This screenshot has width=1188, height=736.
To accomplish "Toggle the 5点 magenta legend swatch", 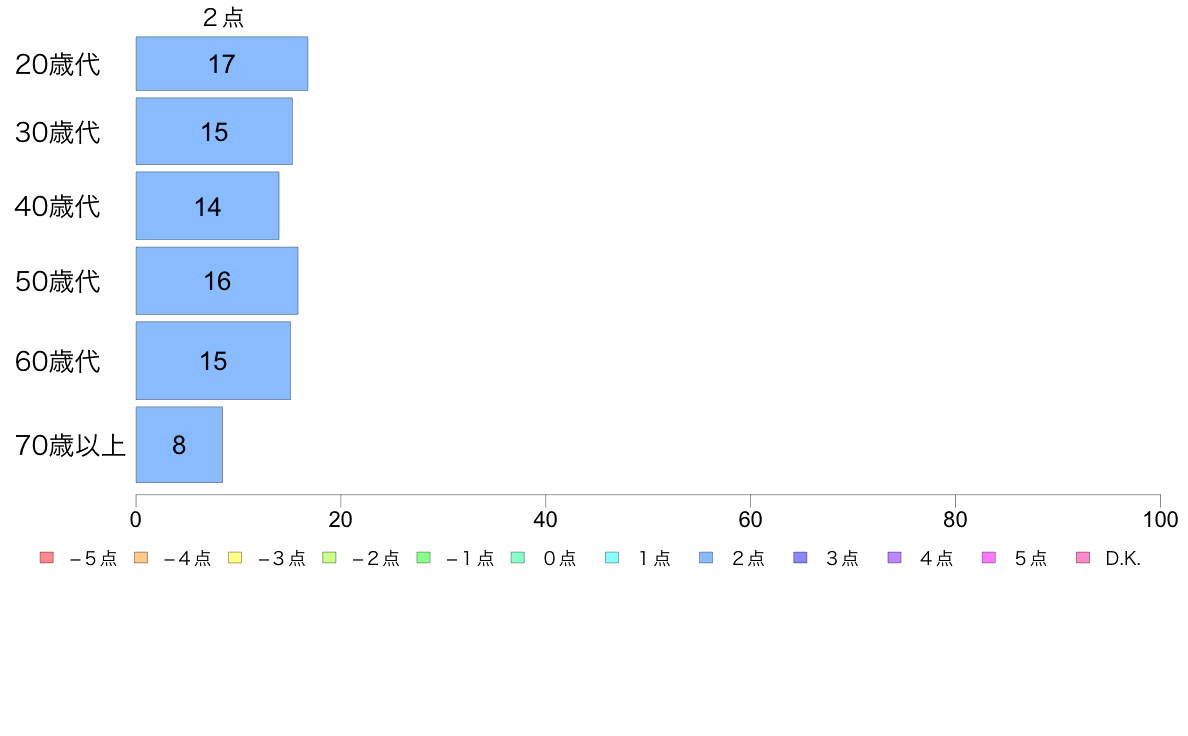I will pos(989,558).
